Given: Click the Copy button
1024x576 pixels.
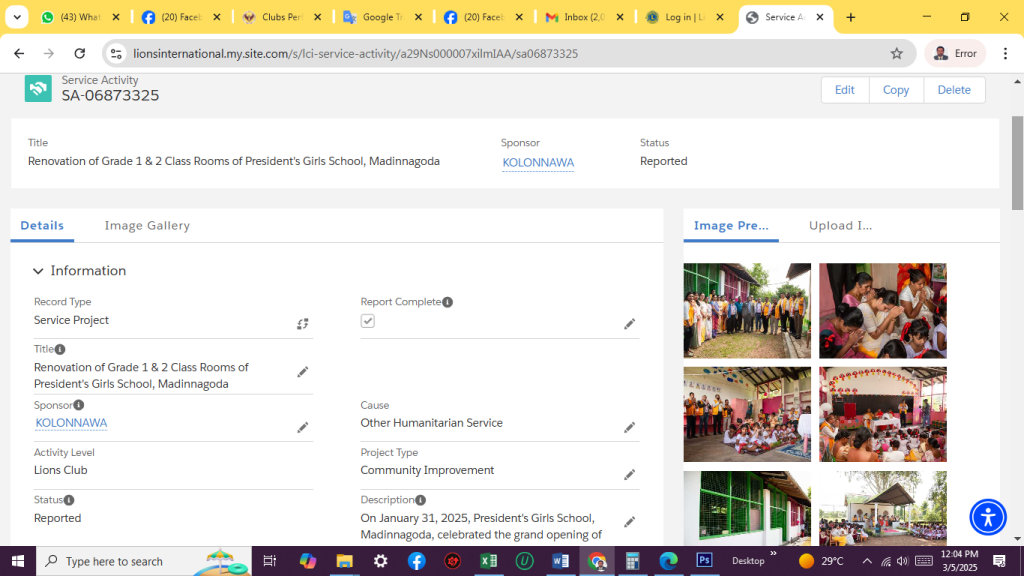Looking at the screenshot, I should [x=896, y=90].
